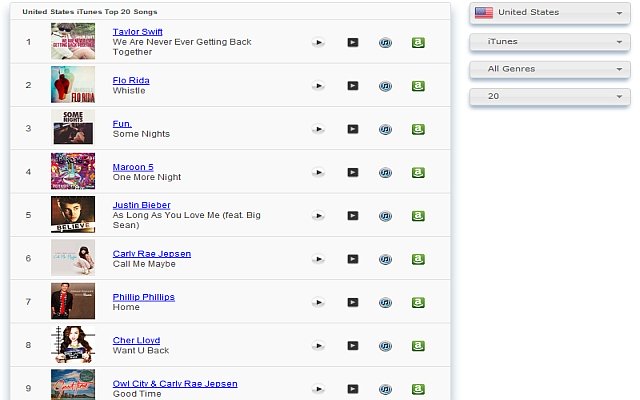
Task: Play preview of Taylor Swift song
Action: point(318,42)
